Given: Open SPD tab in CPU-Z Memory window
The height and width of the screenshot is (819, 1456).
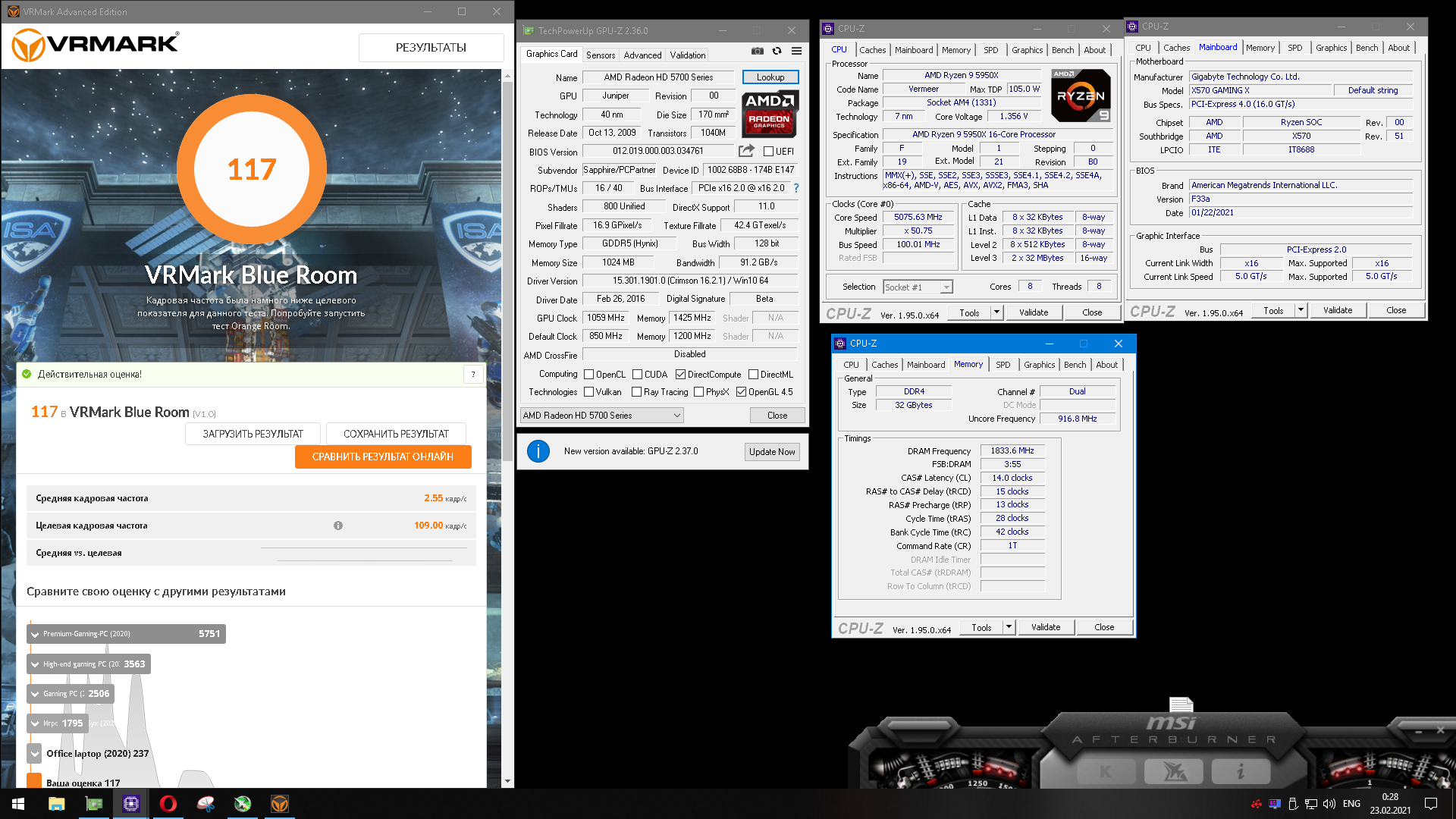Looking at the screenshot, I should (x=1003, y=365).
